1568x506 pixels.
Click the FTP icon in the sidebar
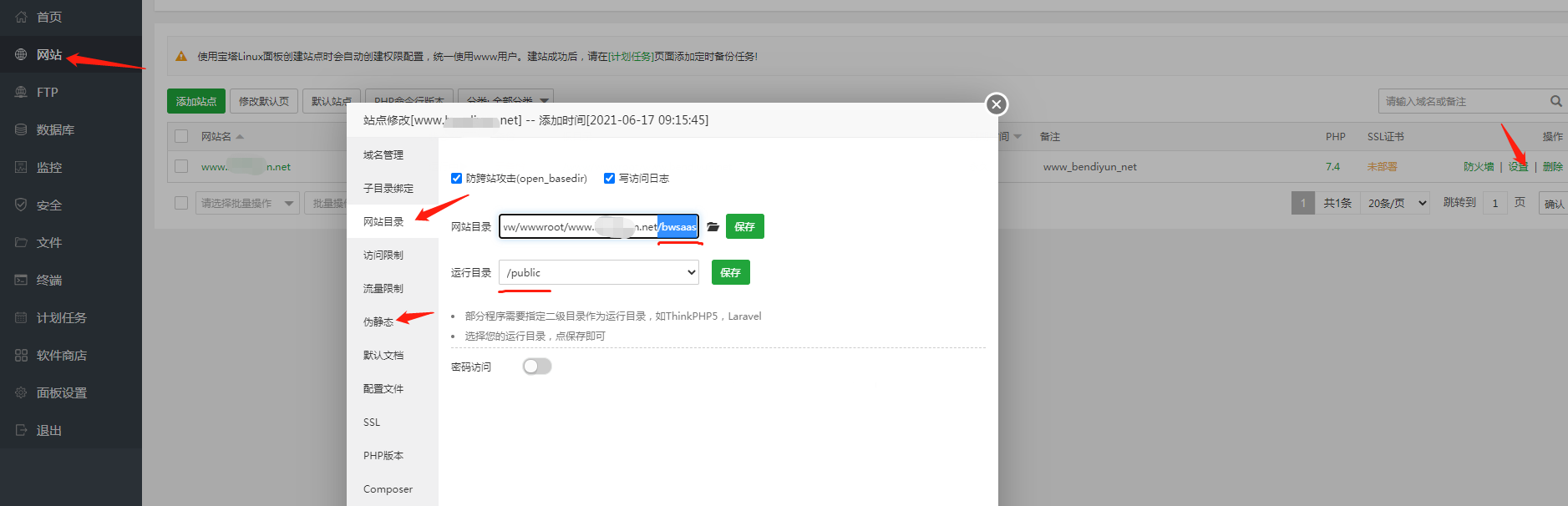coord(21,92)
